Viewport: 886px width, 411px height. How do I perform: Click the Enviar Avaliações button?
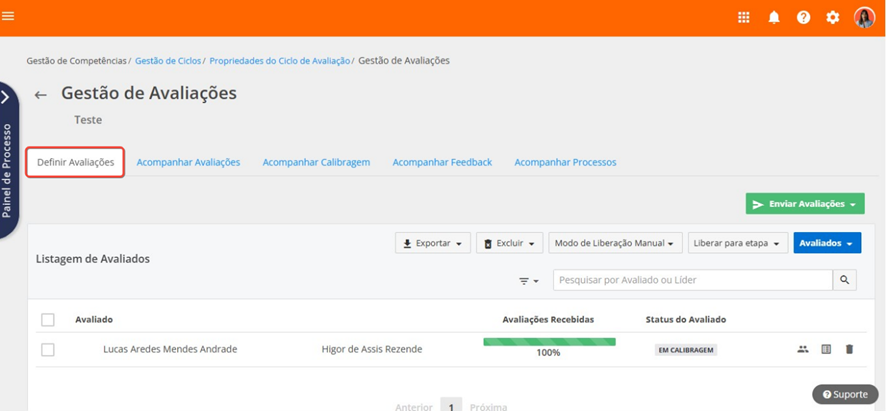(x=805, y=204)
